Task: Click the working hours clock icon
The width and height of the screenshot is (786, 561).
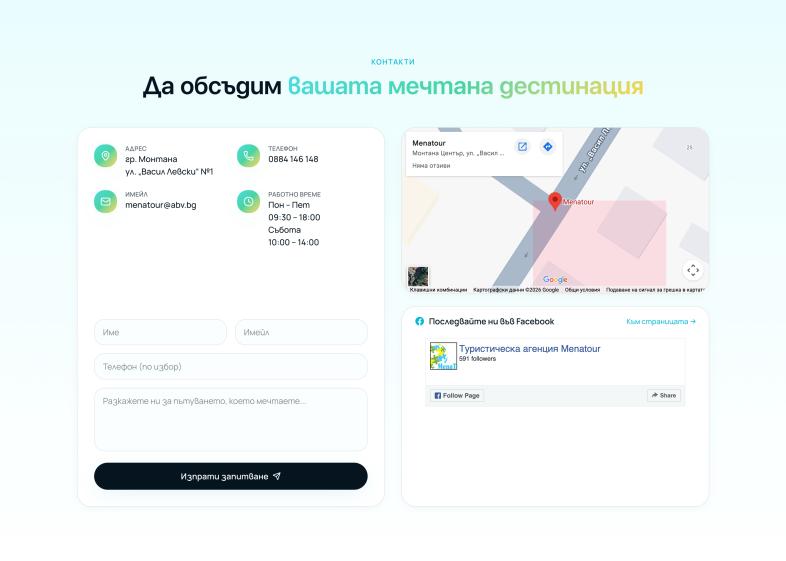Action: tap(248, 202)
